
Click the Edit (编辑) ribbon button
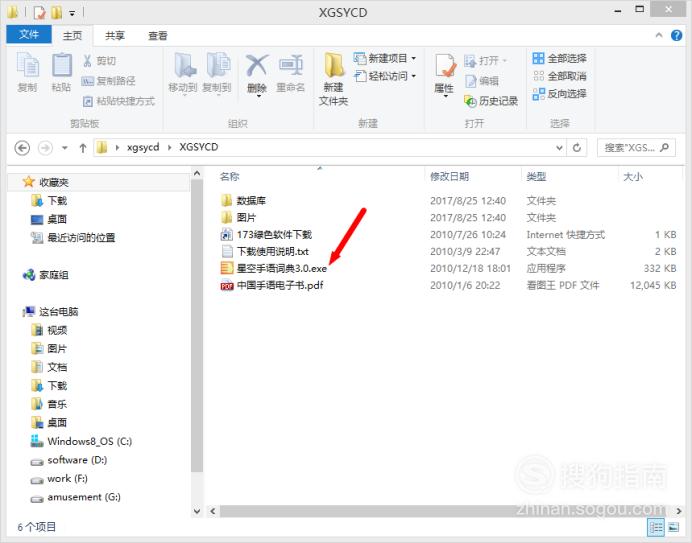pyautogui.click(x=482, y=81)
